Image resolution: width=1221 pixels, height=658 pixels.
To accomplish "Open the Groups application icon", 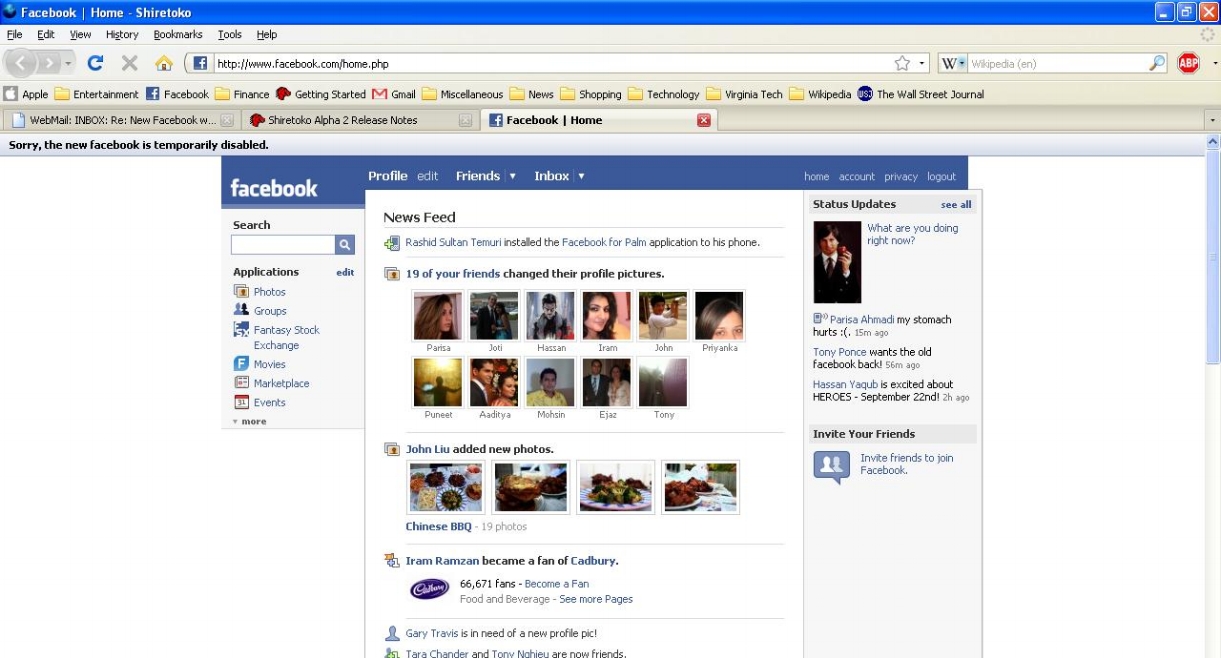I will point(241,310).
